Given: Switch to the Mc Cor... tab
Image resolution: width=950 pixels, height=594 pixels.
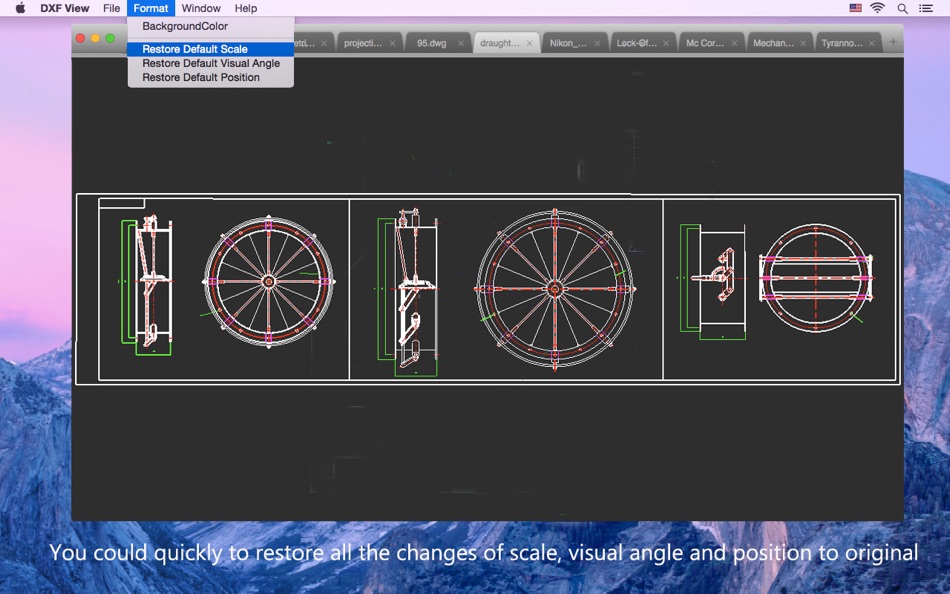Looking at the screenshot, I should [x=704, y=43].
